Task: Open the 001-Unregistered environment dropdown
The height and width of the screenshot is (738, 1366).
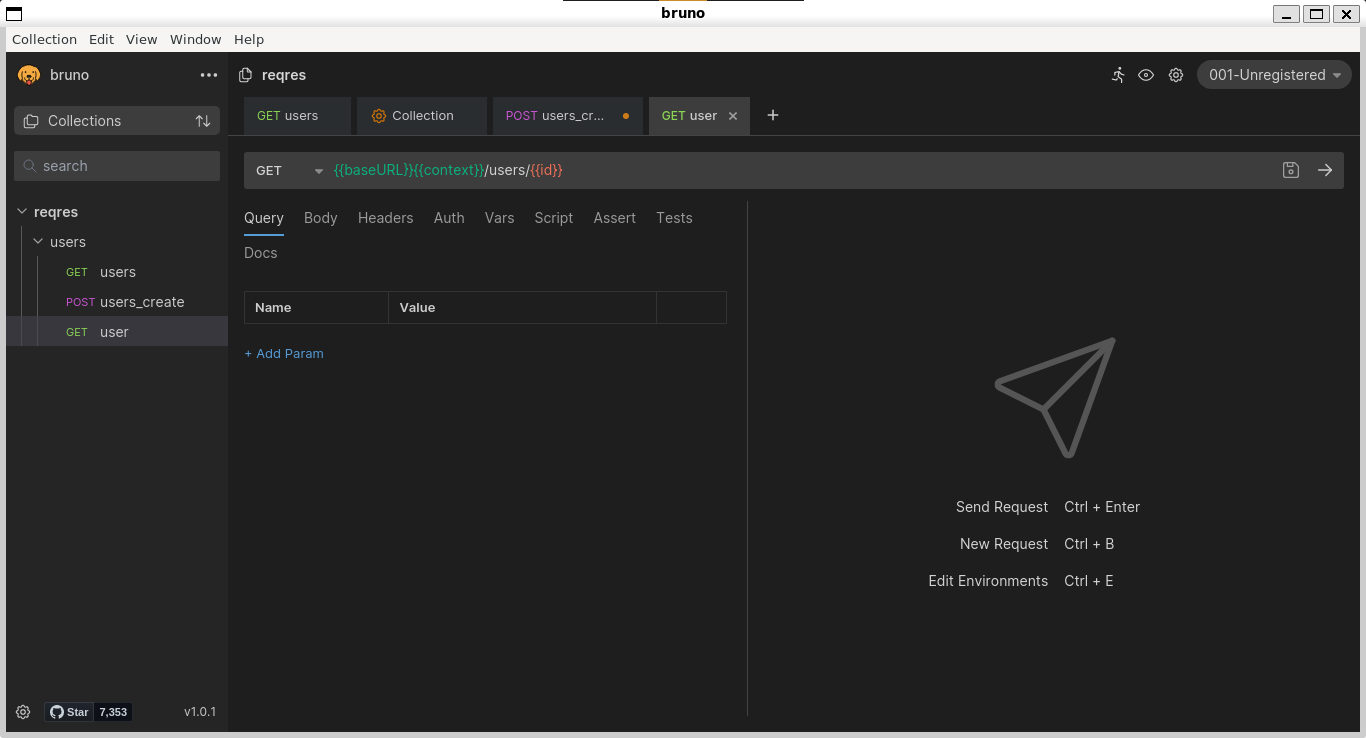Action: tap(1273, 74)
